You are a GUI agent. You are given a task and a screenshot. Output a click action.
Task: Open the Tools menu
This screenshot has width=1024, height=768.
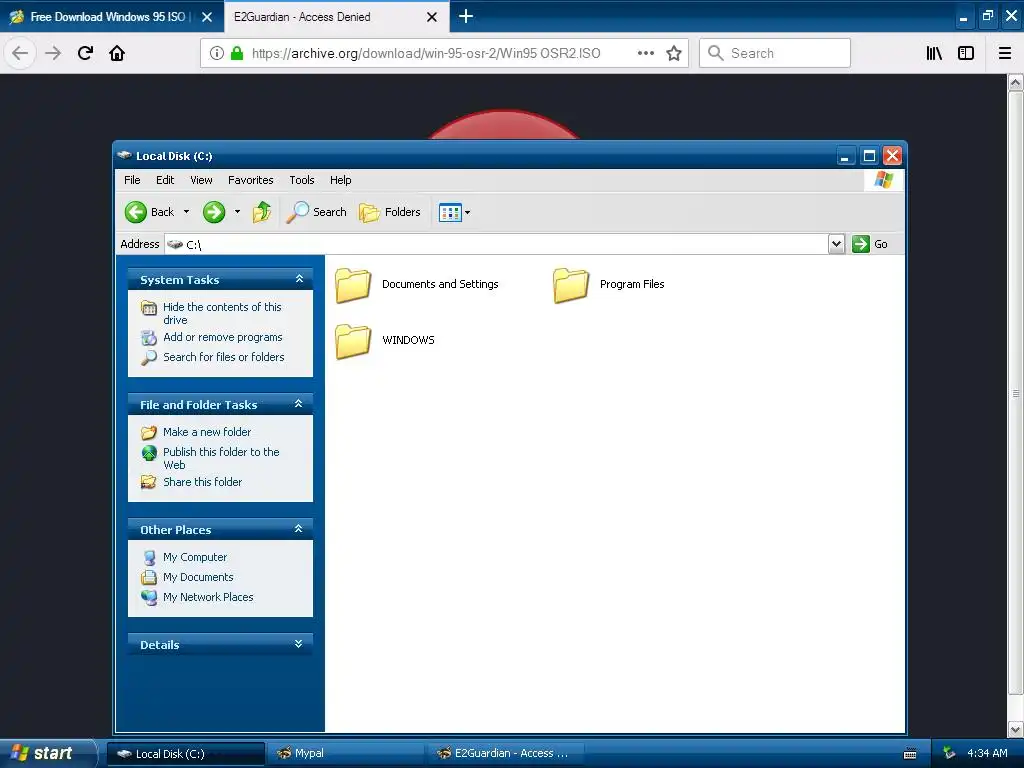click(x=302, y=180)
